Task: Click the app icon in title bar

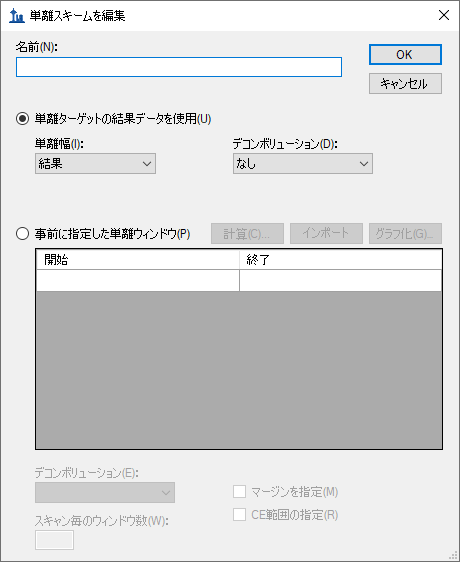Action: (x=16, y=16)
